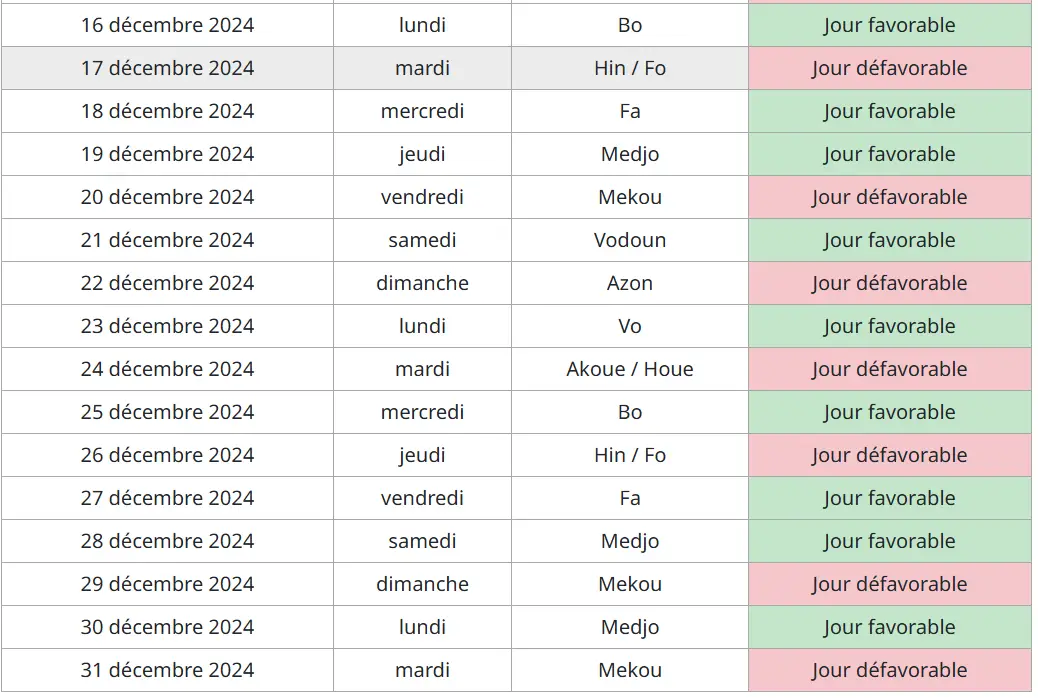Click 'mercredi' on 25 décembre row
This screenshot has width=1038, height=698.
coord(422,412)
